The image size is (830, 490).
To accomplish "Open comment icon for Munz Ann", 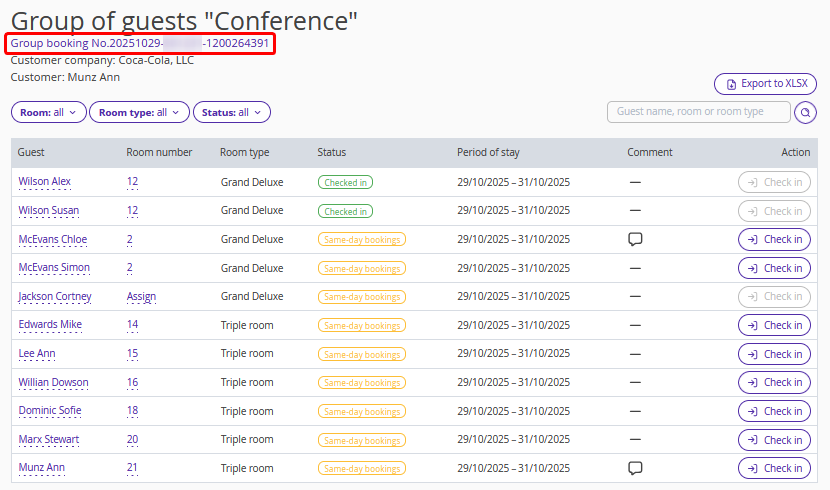I will (x=634, y=468).
